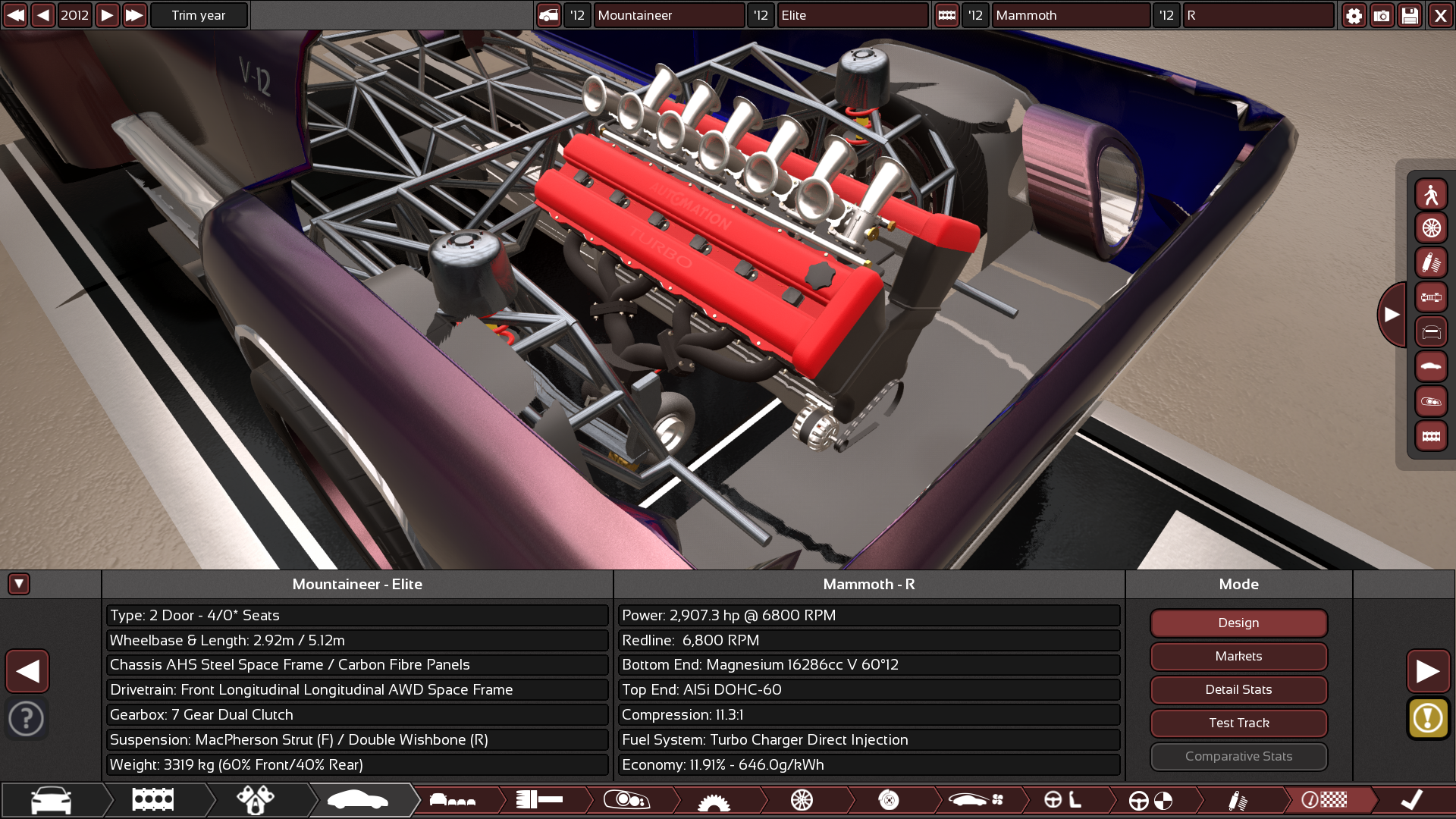Collapse the side panel with arrow tab
Screen dimensions: 1456x819
[1392, 314]
